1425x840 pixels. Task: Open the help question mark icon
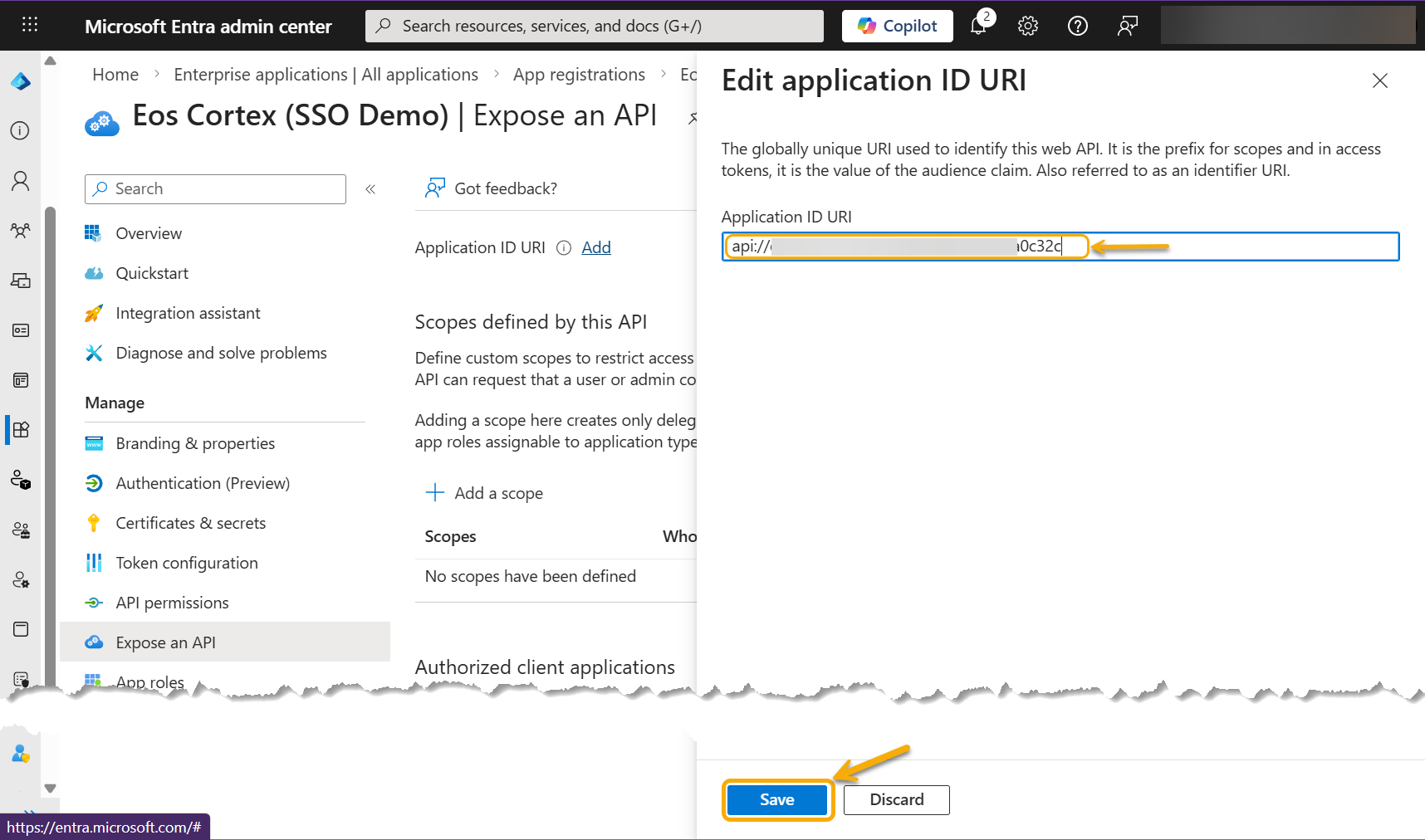coord(1078,26)
